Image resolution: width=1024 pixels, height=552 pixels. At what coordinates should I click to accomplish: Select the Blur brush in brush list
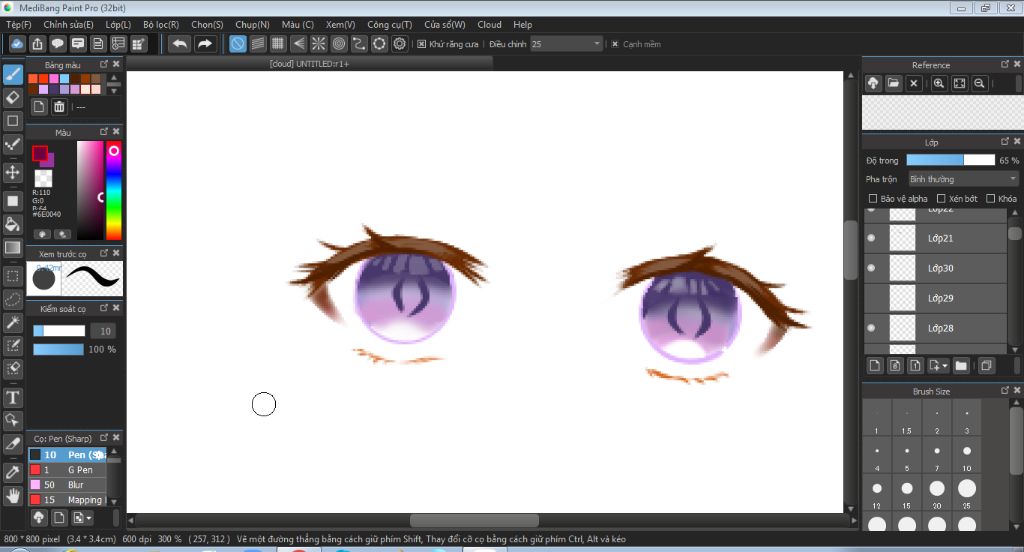click(76, 485)
